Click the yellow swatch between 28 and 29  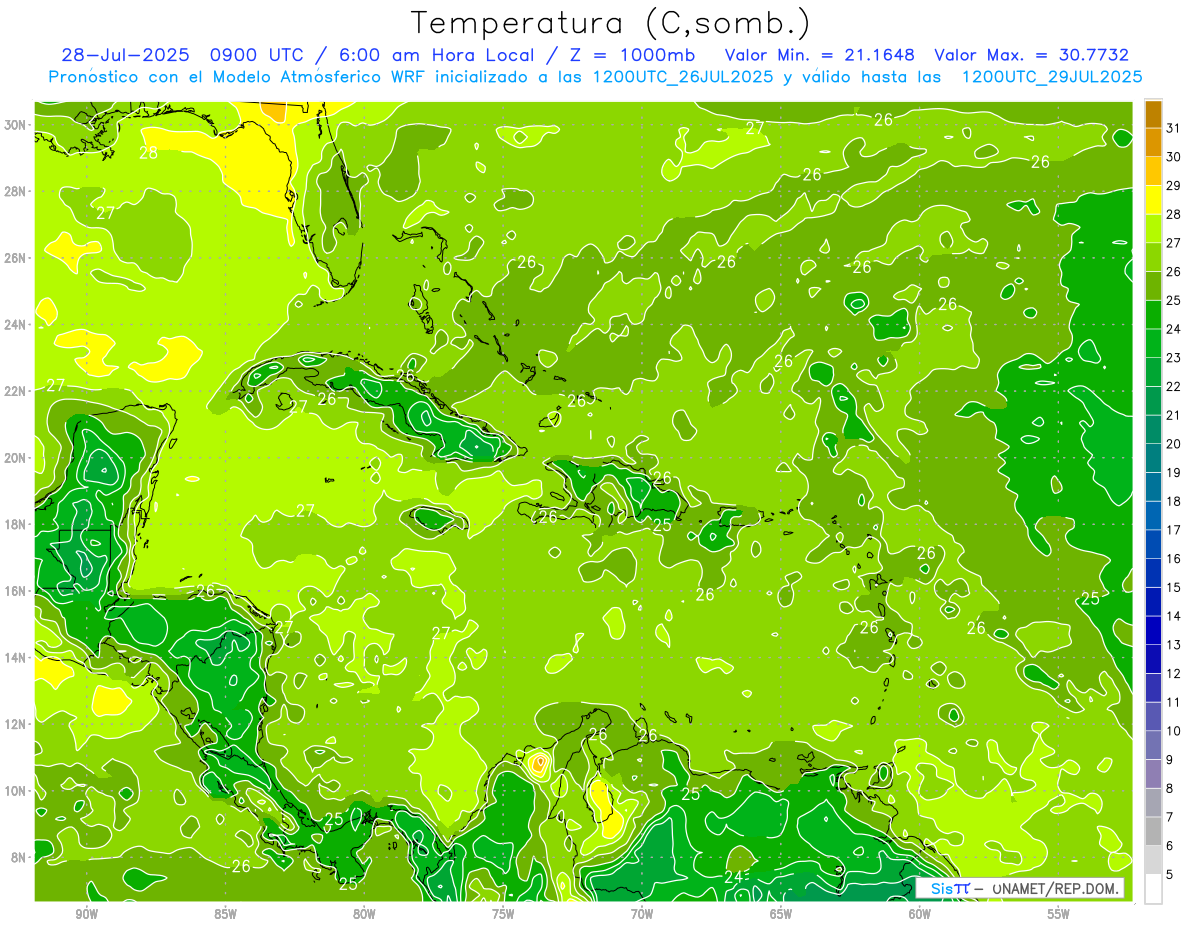pyautogui.click(x=1153, y=200)
